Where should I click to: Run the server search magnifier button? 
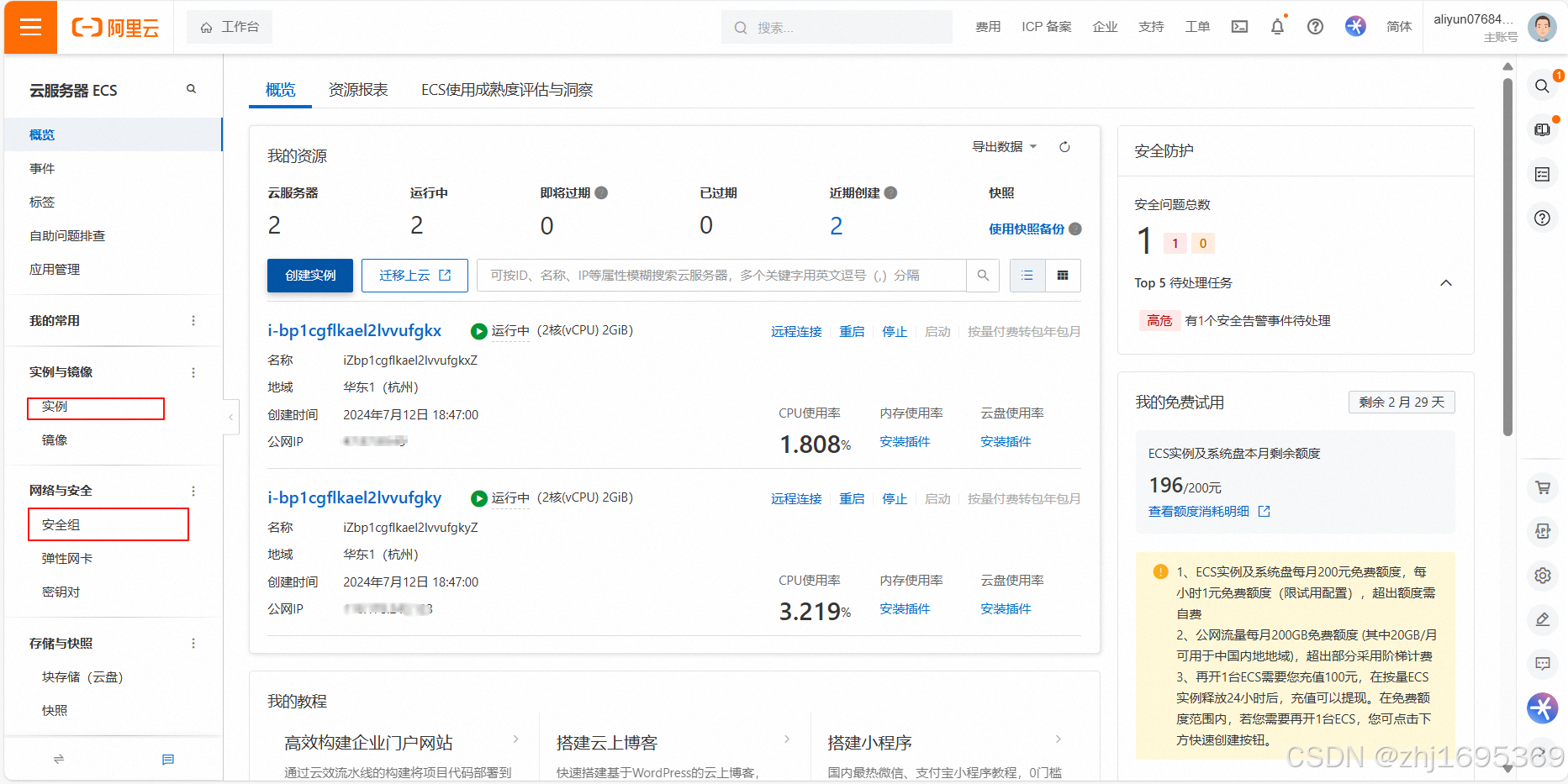[x=983, y=276]
